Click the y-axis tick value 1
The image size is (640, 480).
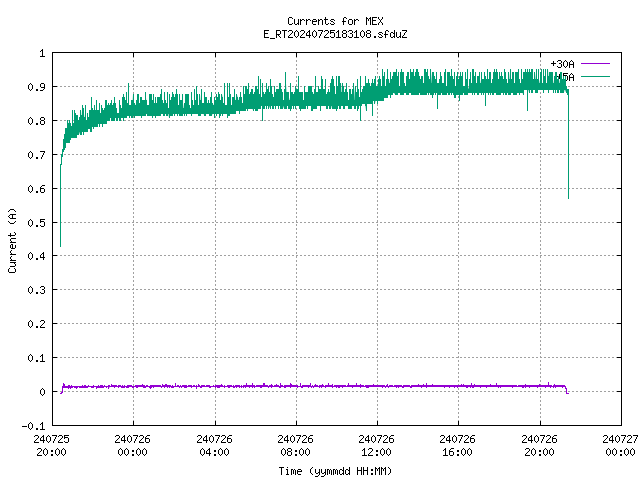click(x=42, y=53)
